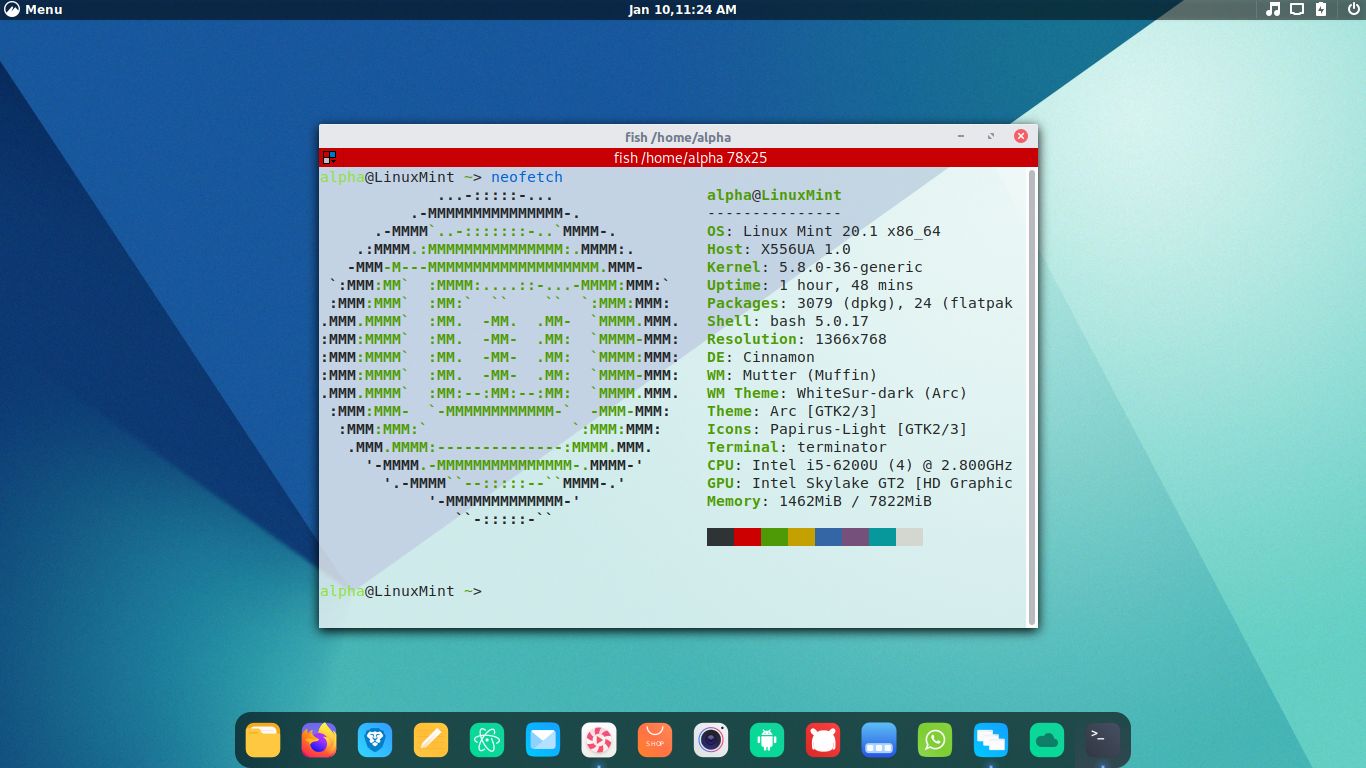
Task: Click the green cloud app in the dock
Action: tap(1046, 740)
